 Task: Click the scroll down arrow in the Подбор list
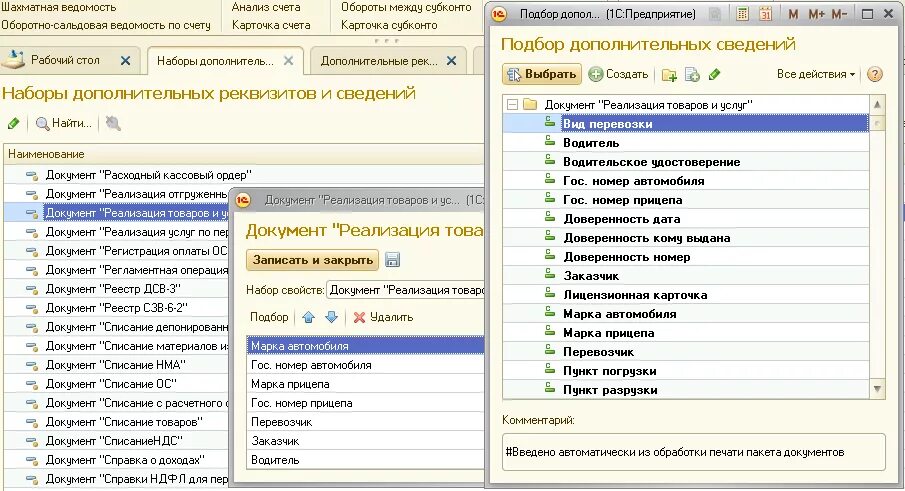[x=877, y=389]
